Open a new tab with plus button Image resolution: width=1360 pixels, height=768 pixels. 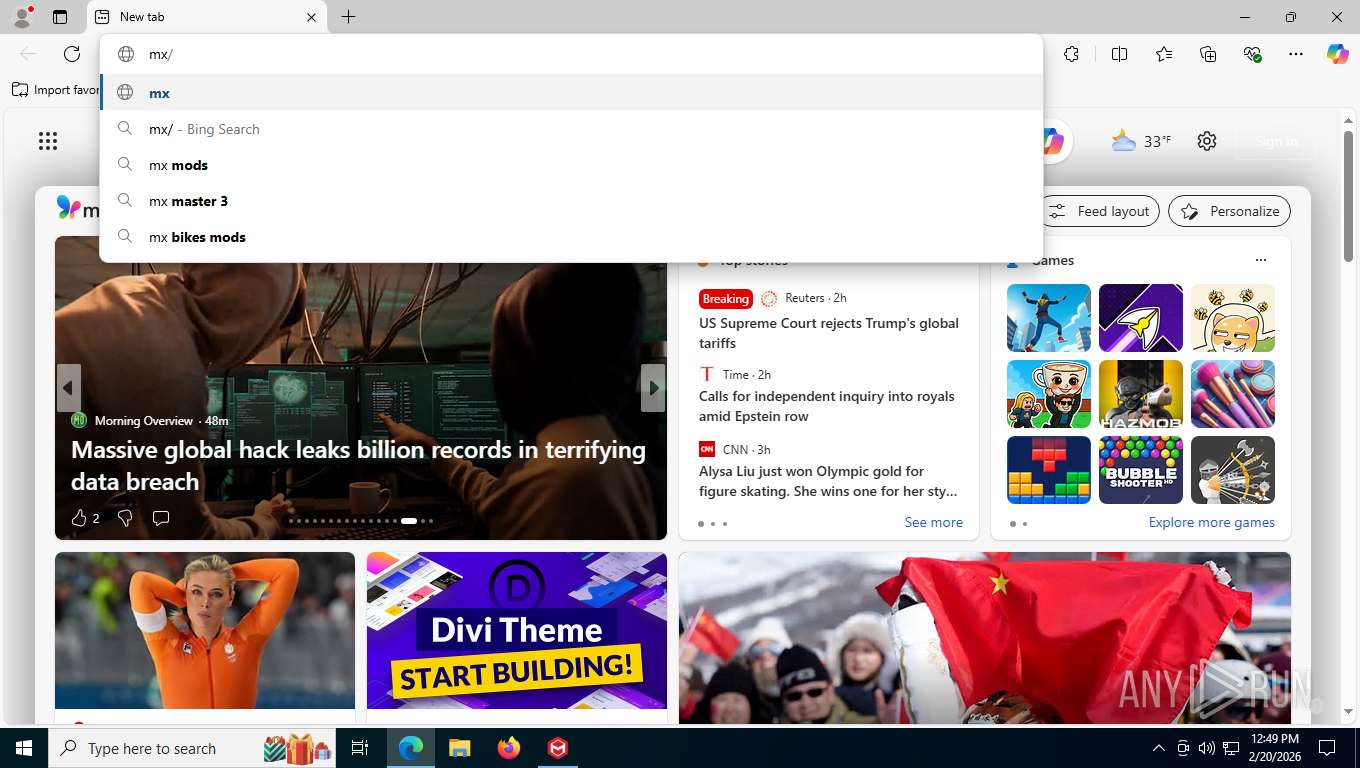pos(348,17)
